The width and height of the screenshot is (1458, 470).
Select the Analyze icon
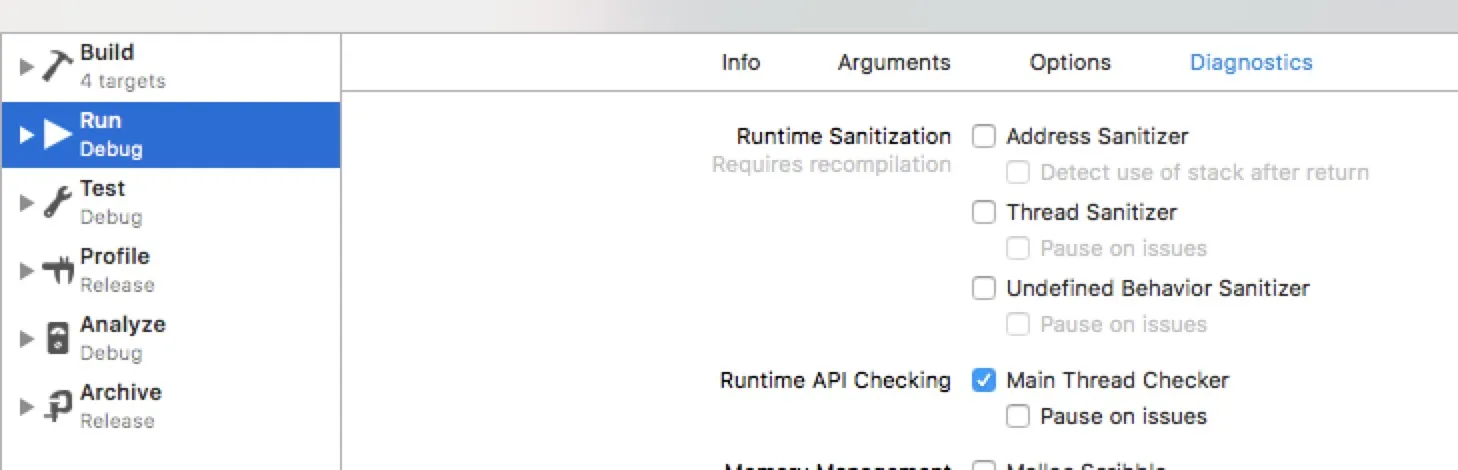tap(58, 338)
